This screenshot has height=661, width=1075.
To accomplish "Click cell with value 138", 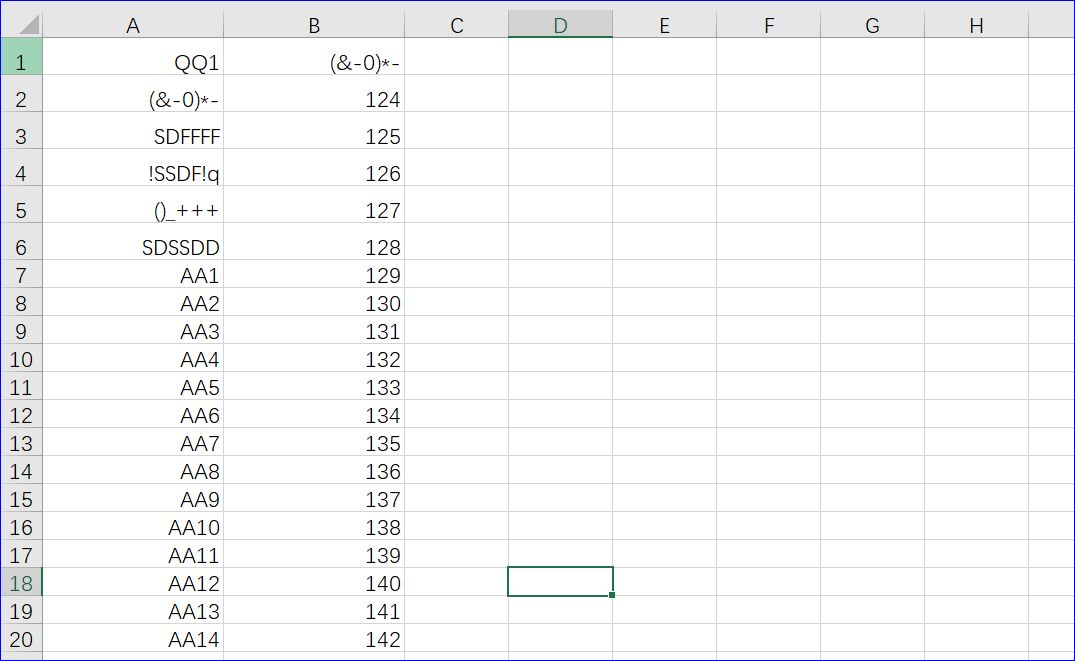I will [314, 526].
